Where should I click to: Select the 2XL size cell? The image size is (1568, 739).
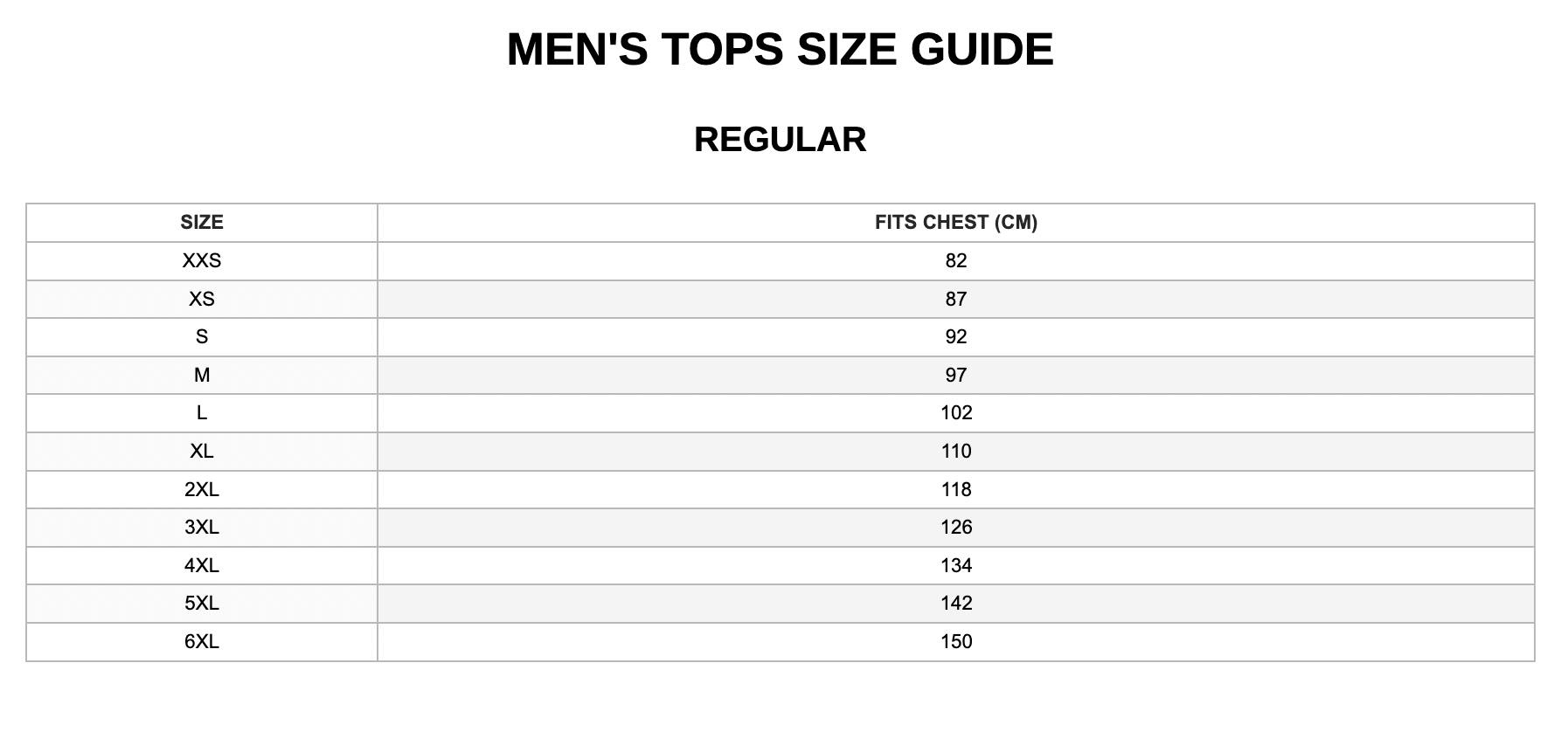(202, 490)
